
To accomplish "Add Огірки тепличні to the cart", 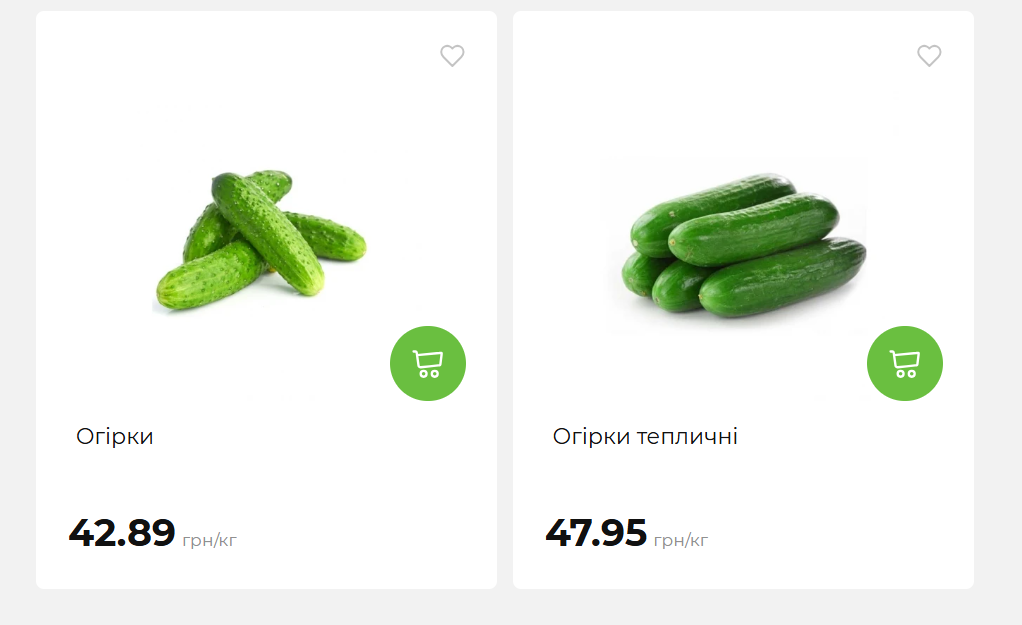I will point(905,364).
